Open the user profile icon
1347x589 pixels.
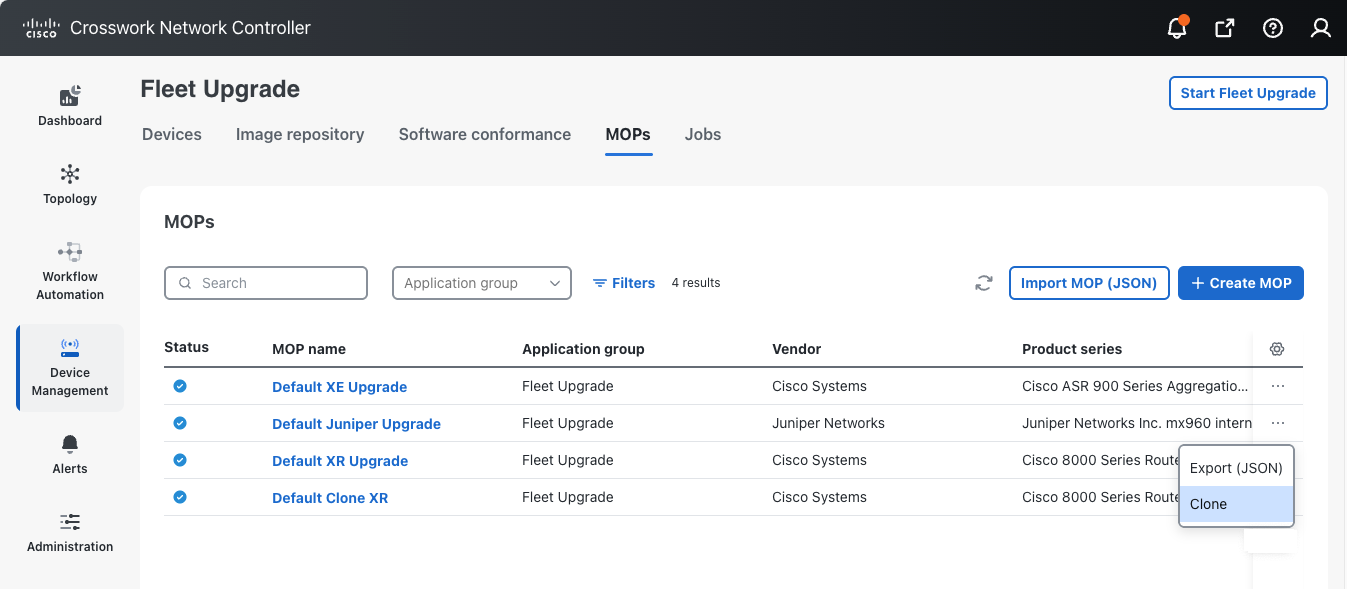pos(1320,28)
